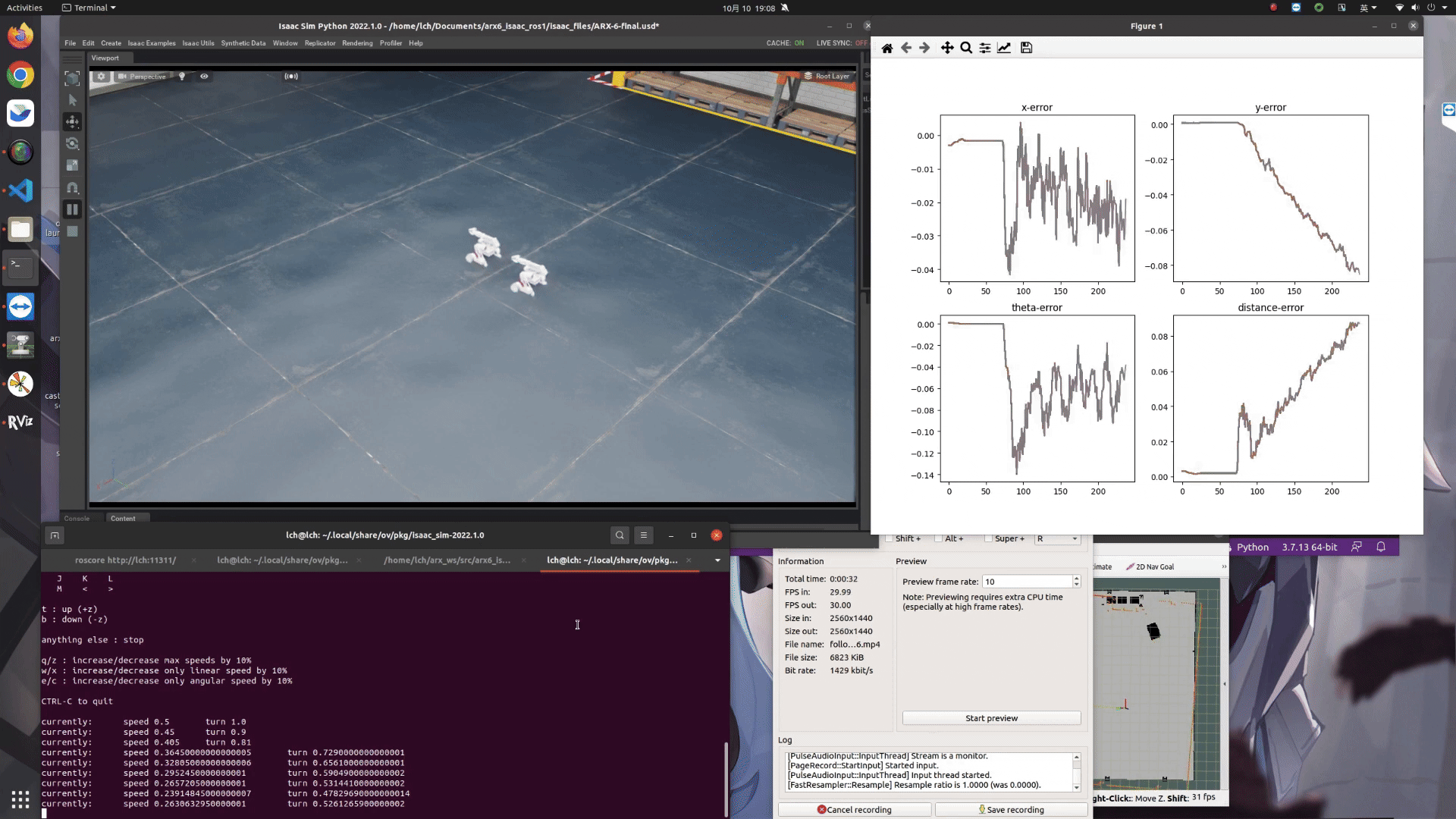Select the Move tool in Isaac Sim toolbar
Viewport: 1456px width, 819px height.
(72, 121)
